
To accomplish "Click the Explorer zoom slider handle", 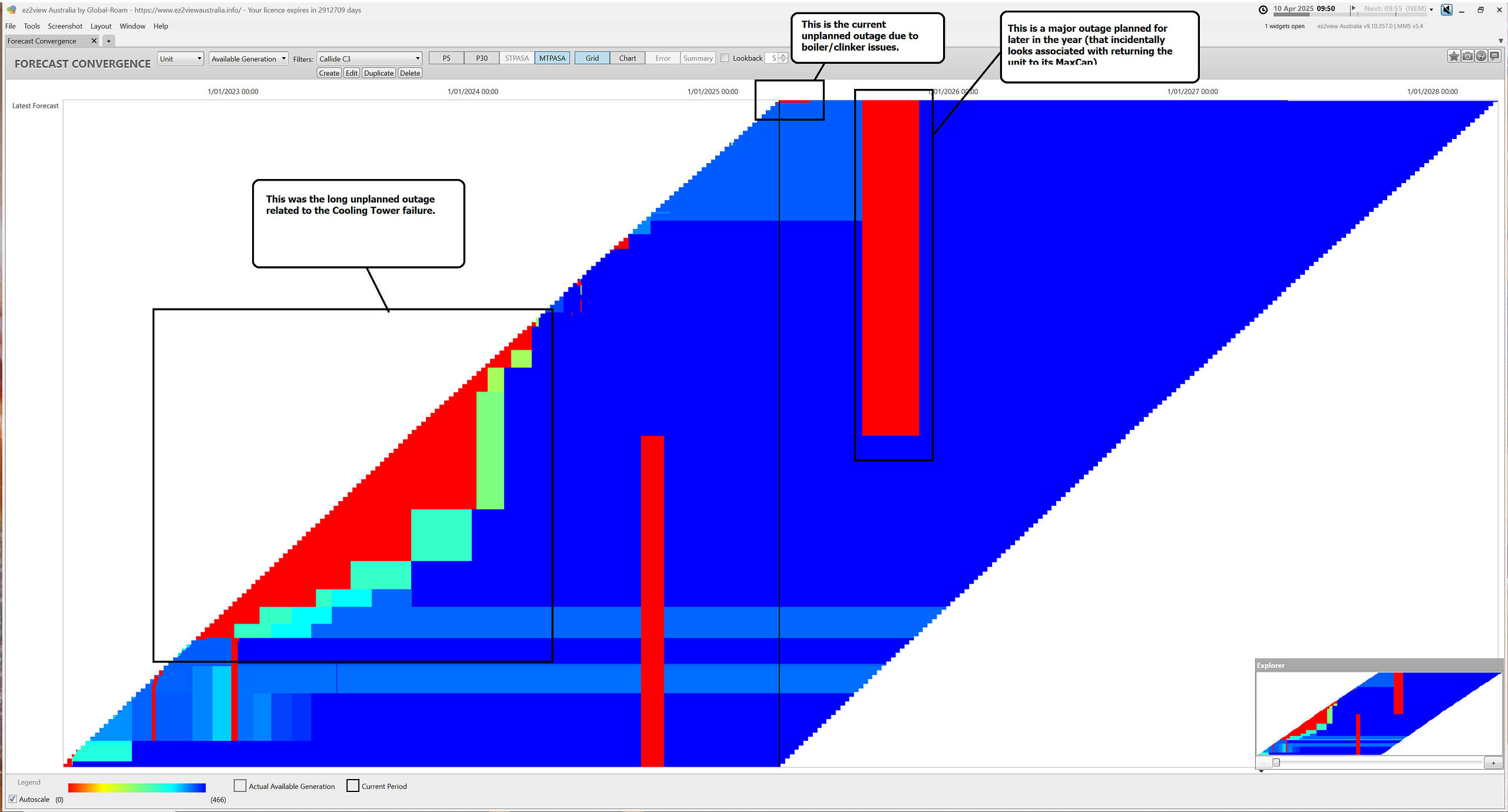I will pyautogui.click(x=1276, y=763).
